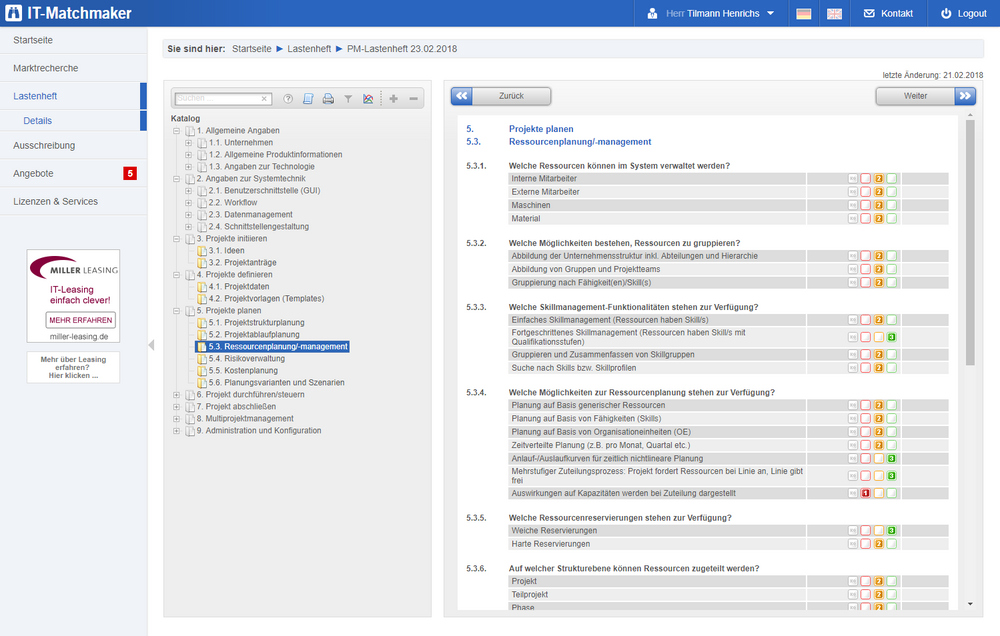Click the printer icon in catalog toolbar

[328, 99]
